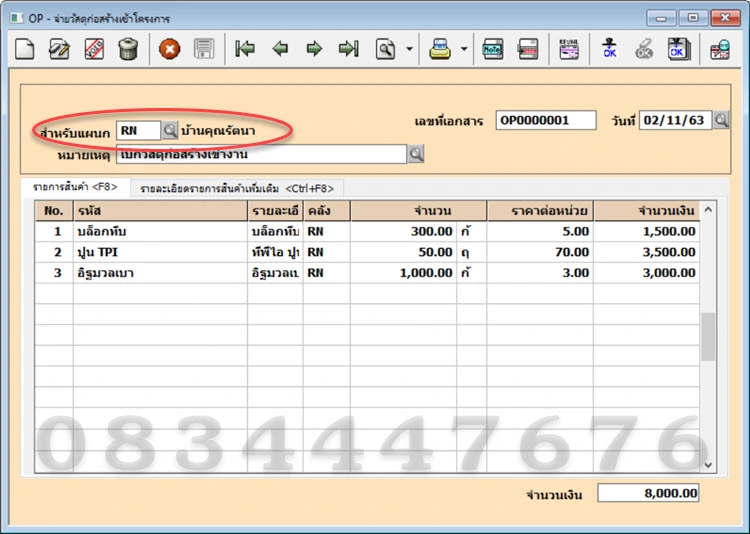Click the VOID document icon
Viewport: 750px width, 534px height.
tap(94, 49)
